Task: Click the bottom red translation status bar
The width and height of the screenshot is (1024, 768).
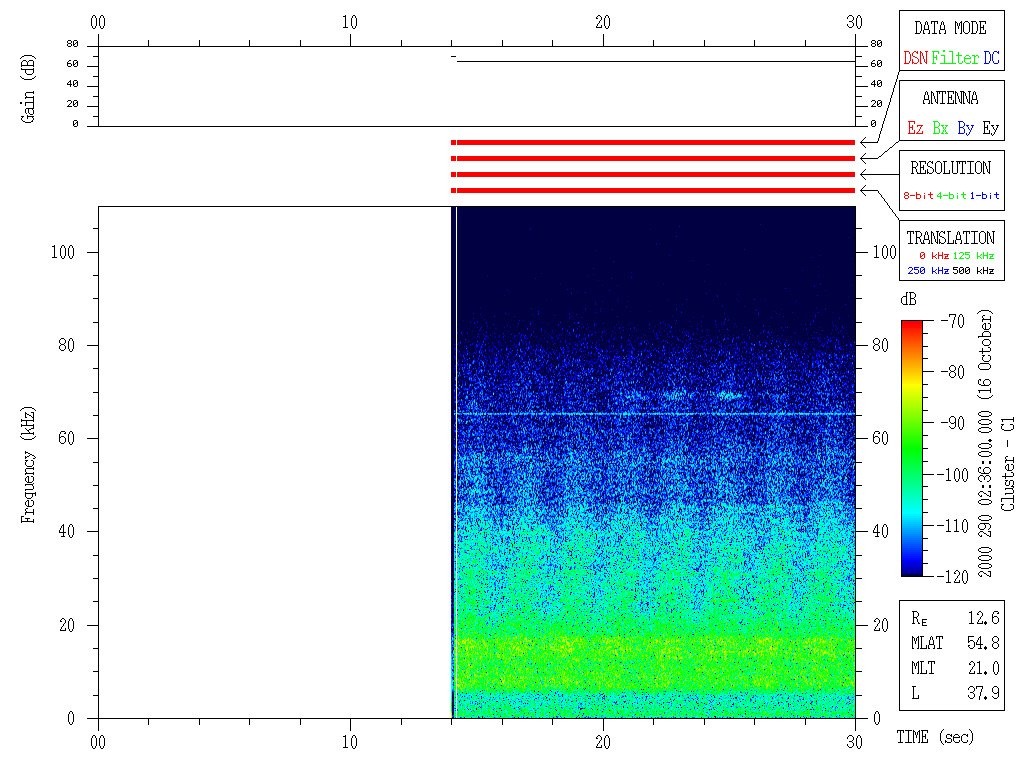Action: [x=655, y=190]
